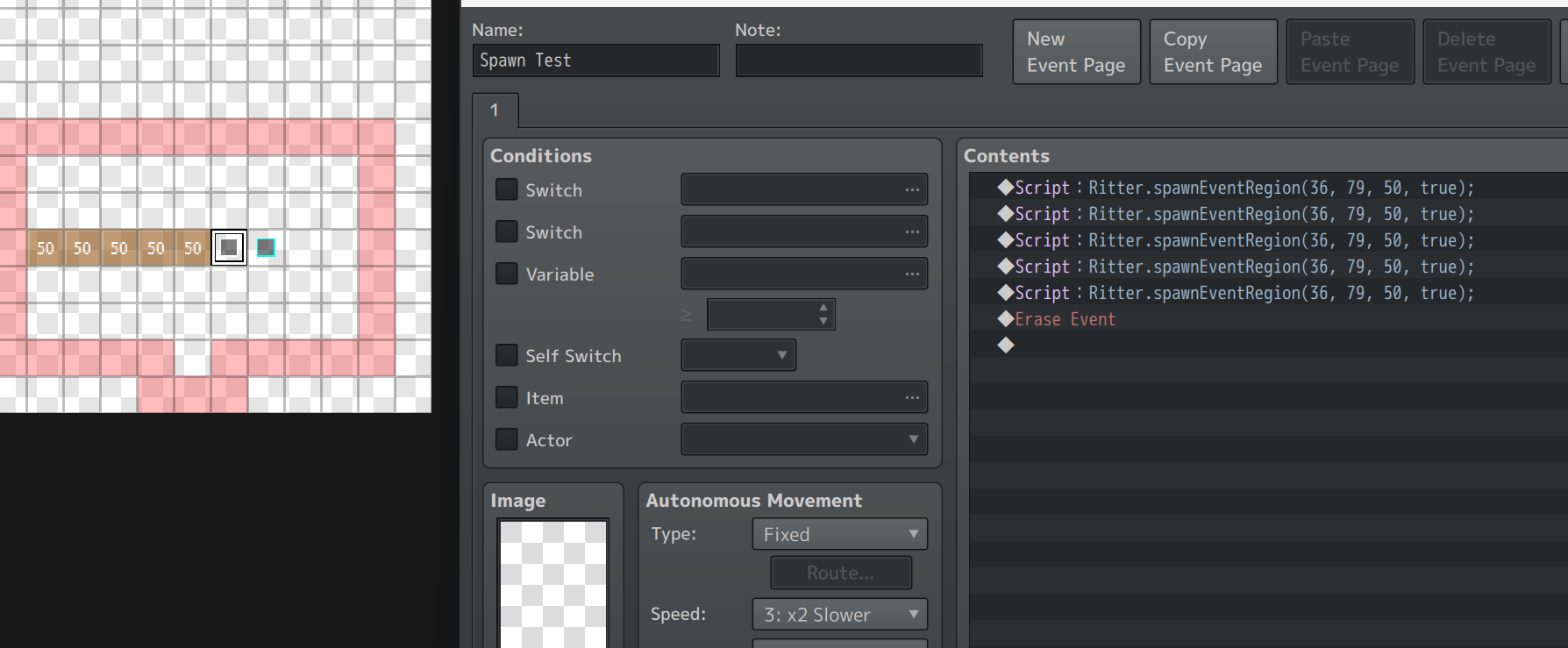Open the Self Switch dropdown
This screenshot has width=1568, height=648.
(738, 355)
